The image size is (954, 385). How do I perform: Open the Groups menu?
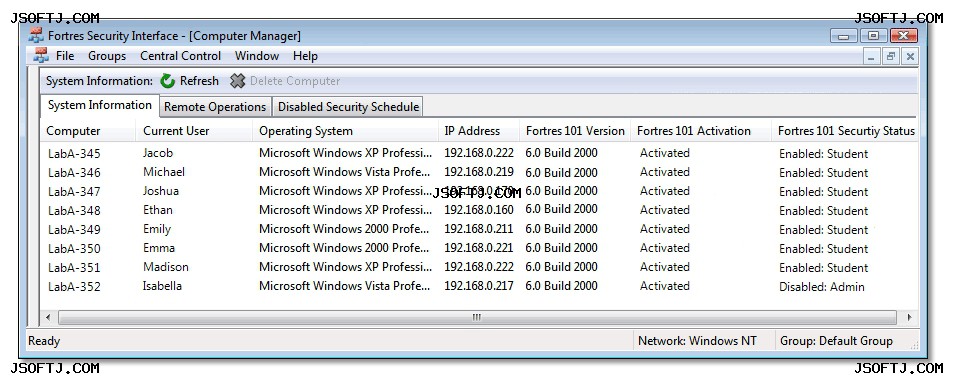pyautogui.click(x=107, y=56)
